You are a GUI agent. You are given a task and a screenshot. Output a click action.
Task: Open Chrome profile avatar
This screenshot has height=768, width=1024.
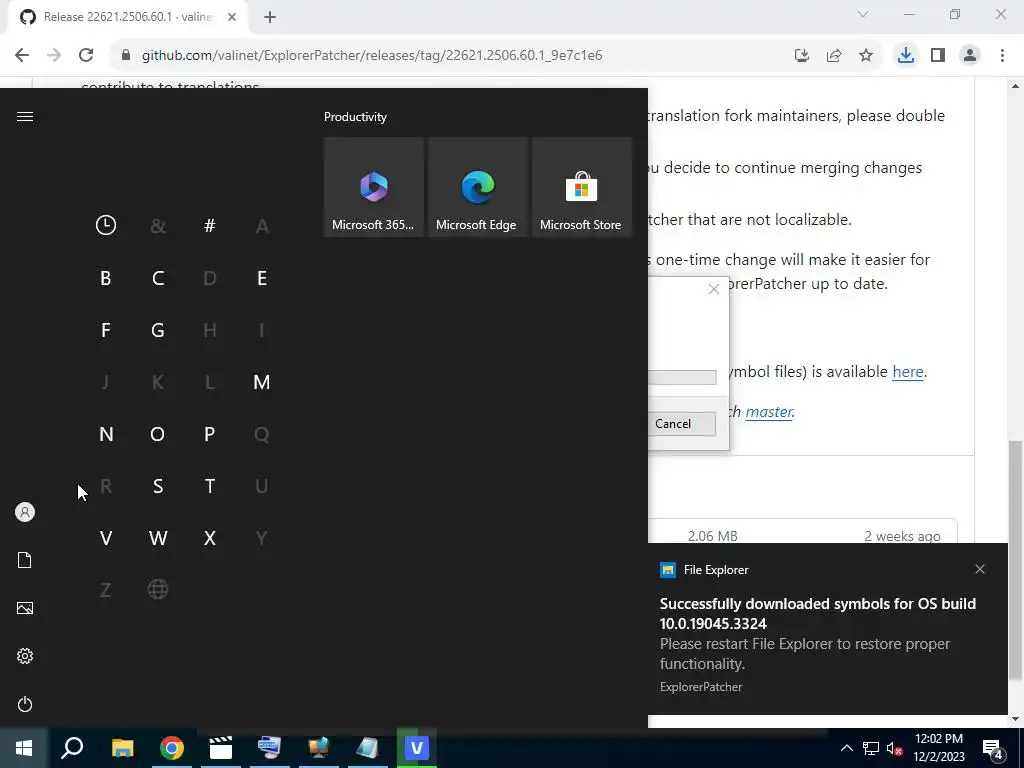pos(970,56)
